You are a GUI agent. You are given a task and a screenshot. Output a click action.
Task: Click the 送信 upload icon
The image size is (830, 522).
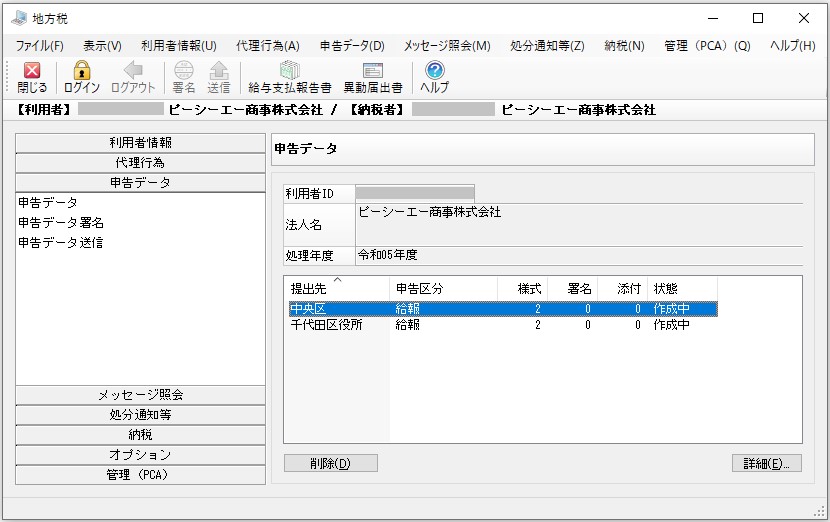point(219,70)
